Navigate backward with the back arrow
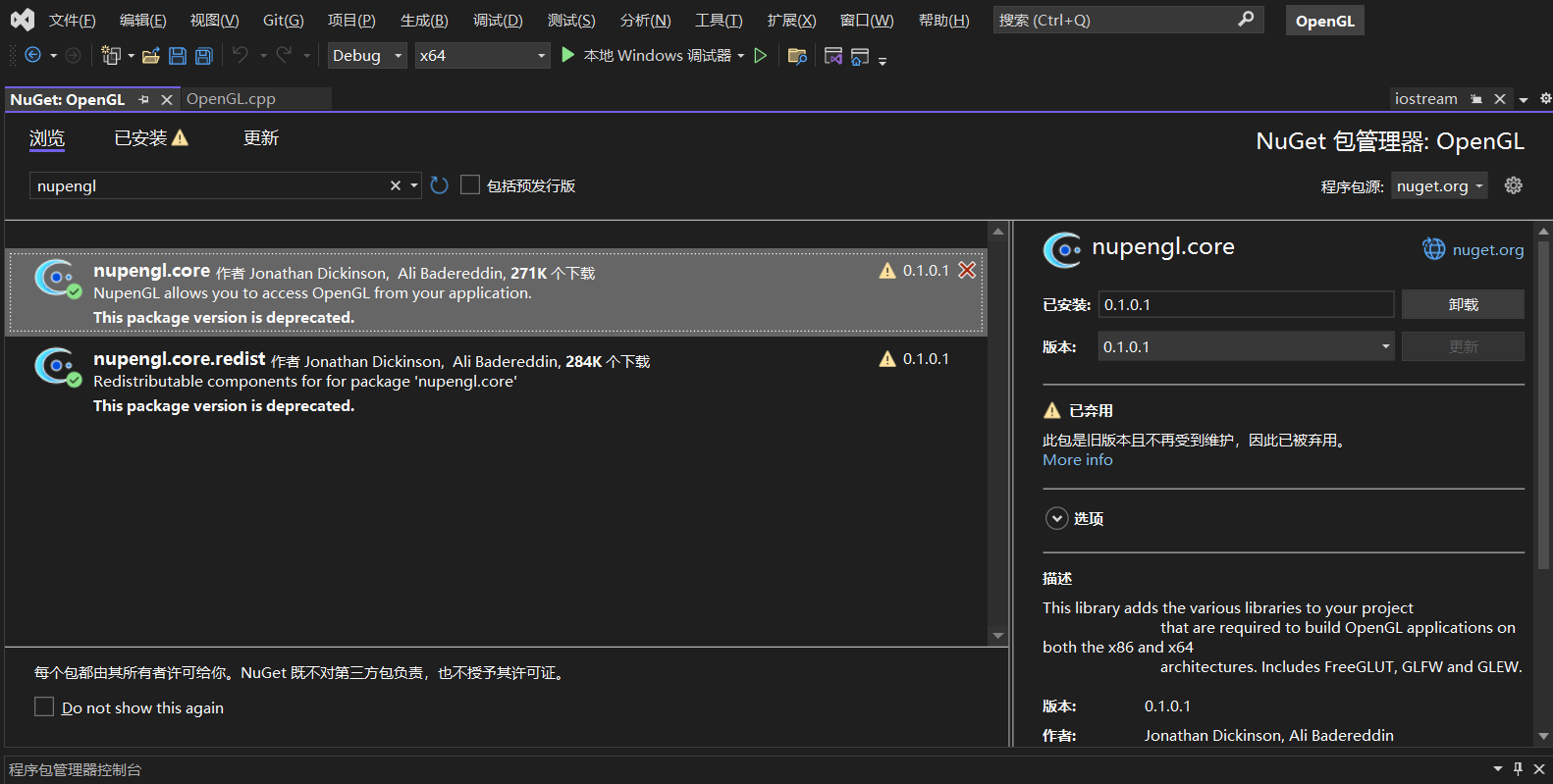The image size is (1553, 784). click(x=32, y=56)
